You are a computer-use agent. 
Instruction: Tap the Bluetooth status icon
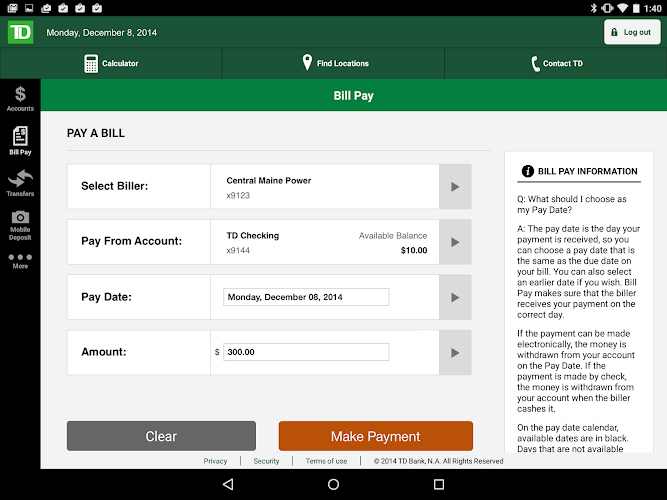tap(593, 8)
